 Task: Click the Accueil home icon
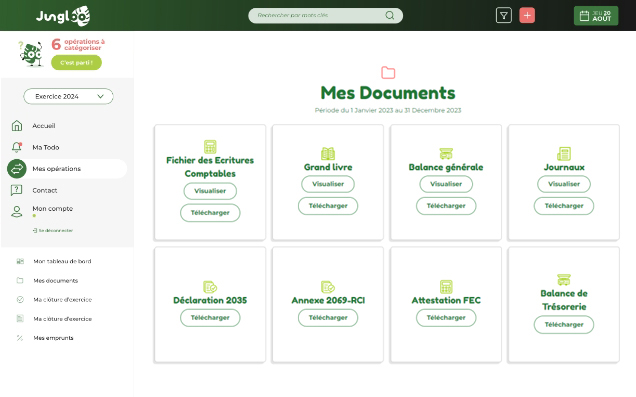[17, 126]
